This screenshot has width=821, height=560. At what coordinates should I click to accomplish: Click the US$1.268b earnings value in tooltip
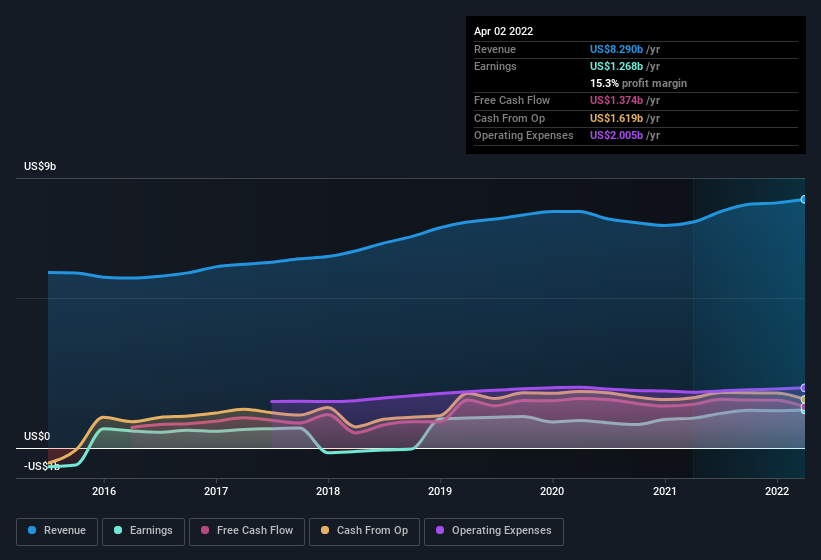(616, 66)
